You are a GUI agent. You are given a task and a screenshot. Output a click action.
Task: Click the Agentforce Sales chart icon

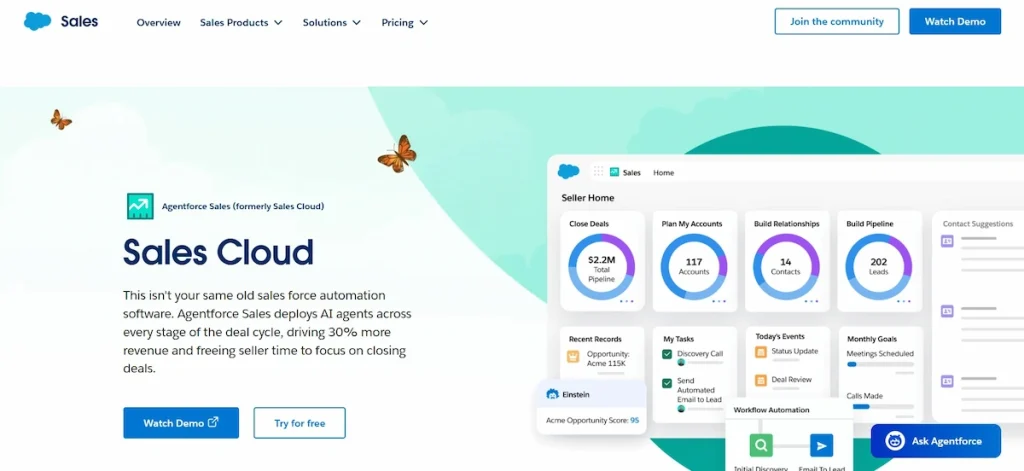click(140, 206)
